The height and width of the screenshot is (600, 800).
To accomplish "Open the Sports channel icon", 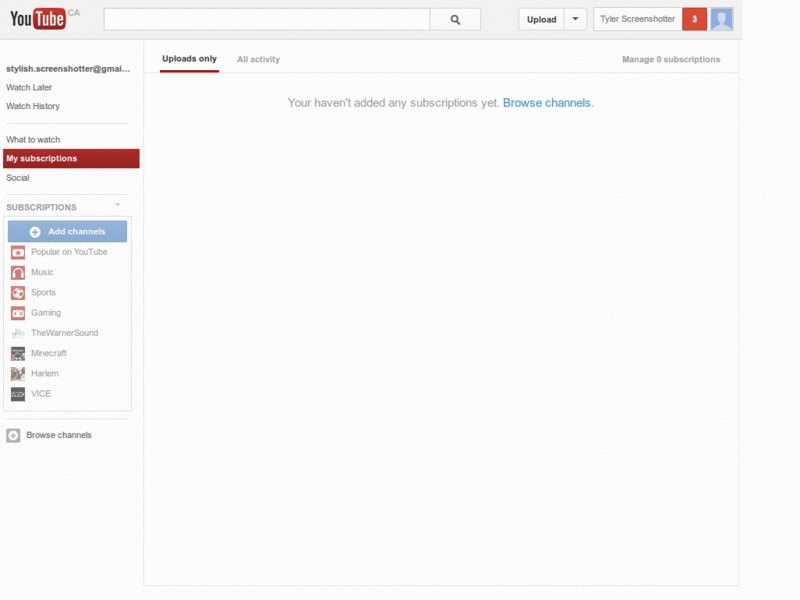I will [16, 292].
